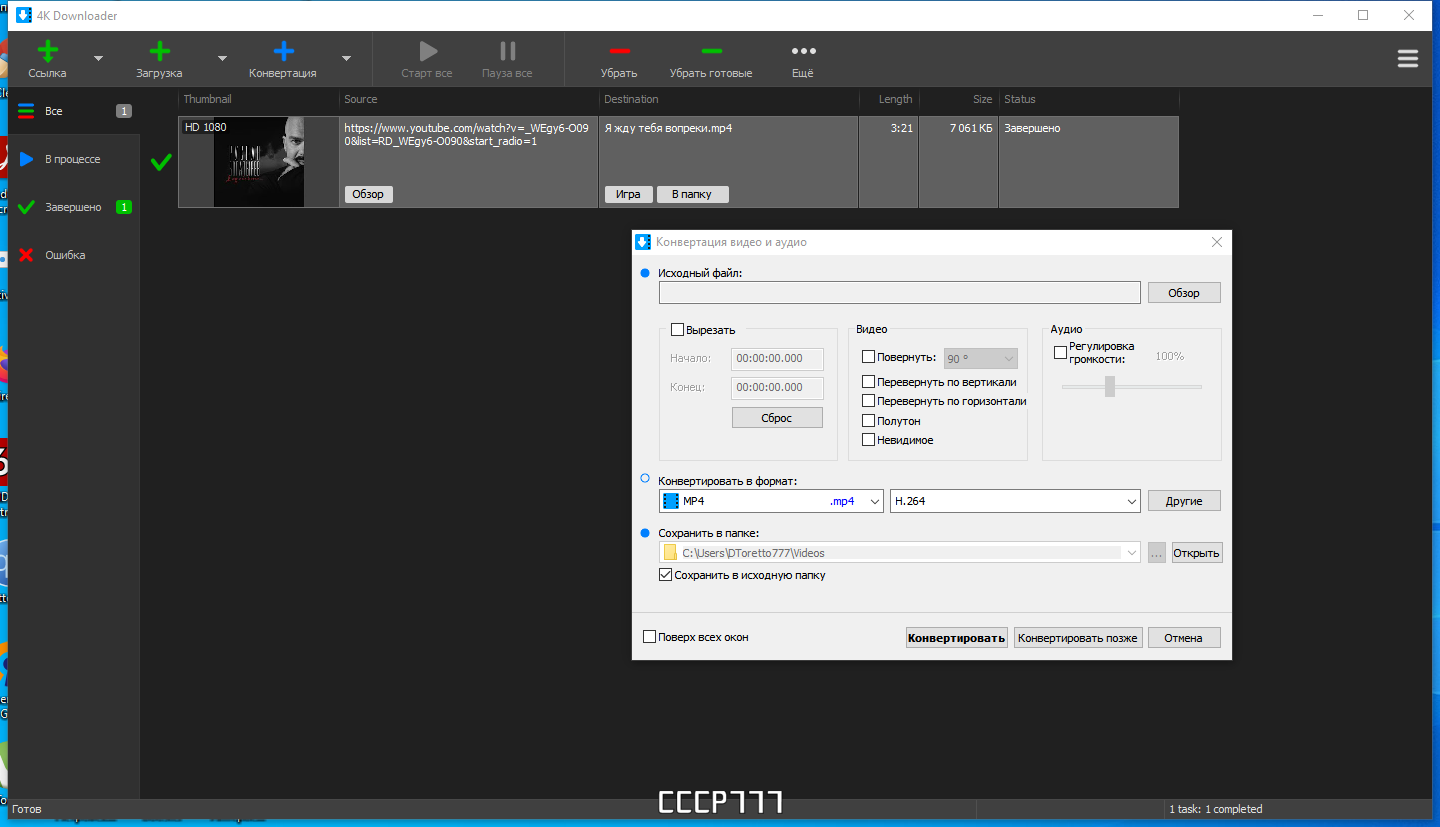This screenshot has height=827, width=1440.
Task: Click the green plus Загрузка icon
Action: [x=159, y=51]
